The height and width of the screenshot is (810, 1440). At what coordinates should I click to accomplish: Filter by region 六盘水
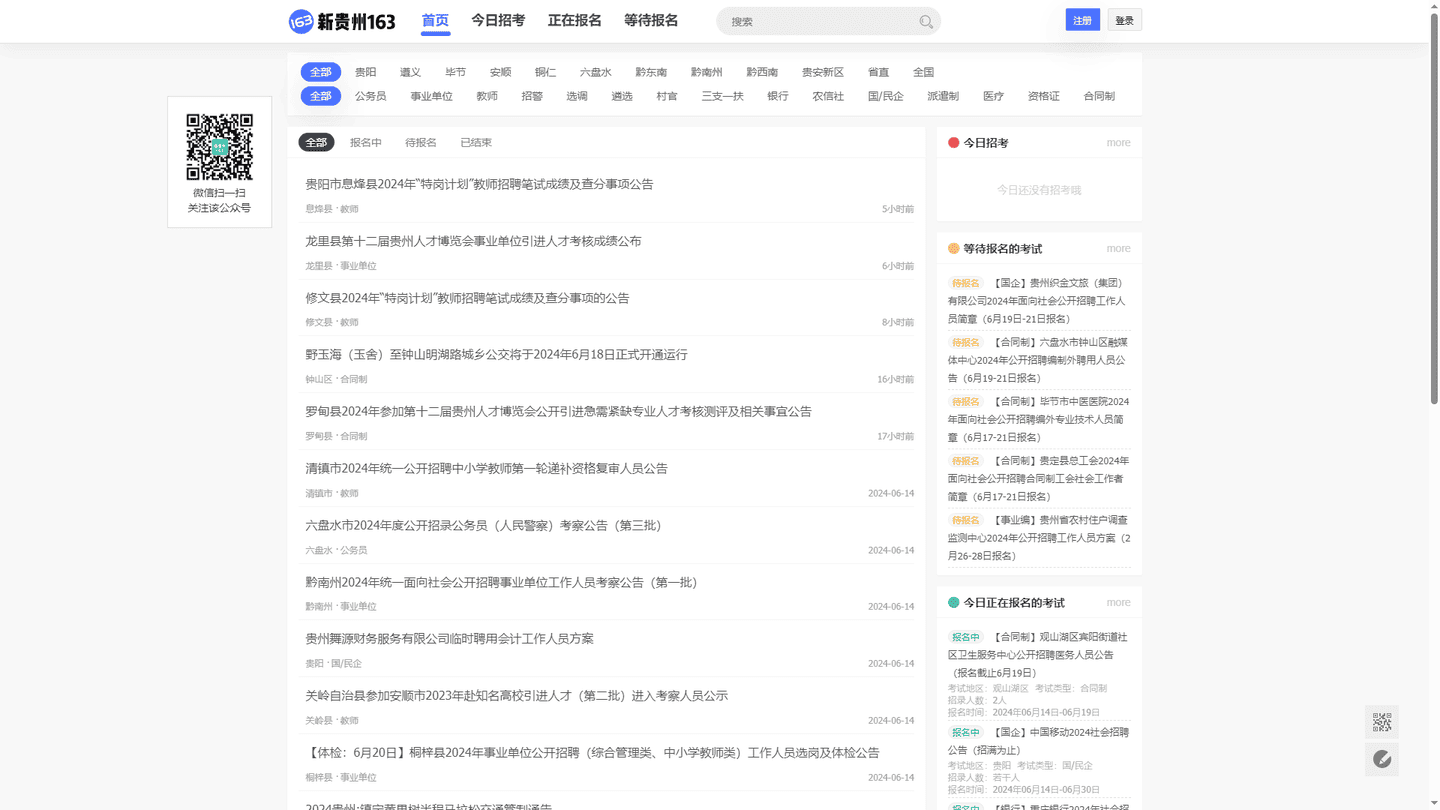(595, 72)
